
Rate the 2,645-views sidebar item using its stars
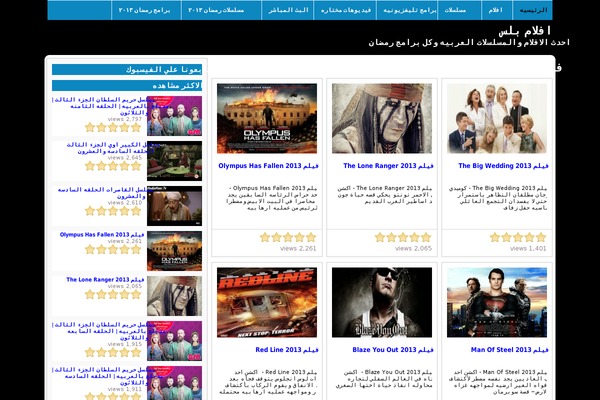pos(113,166)
